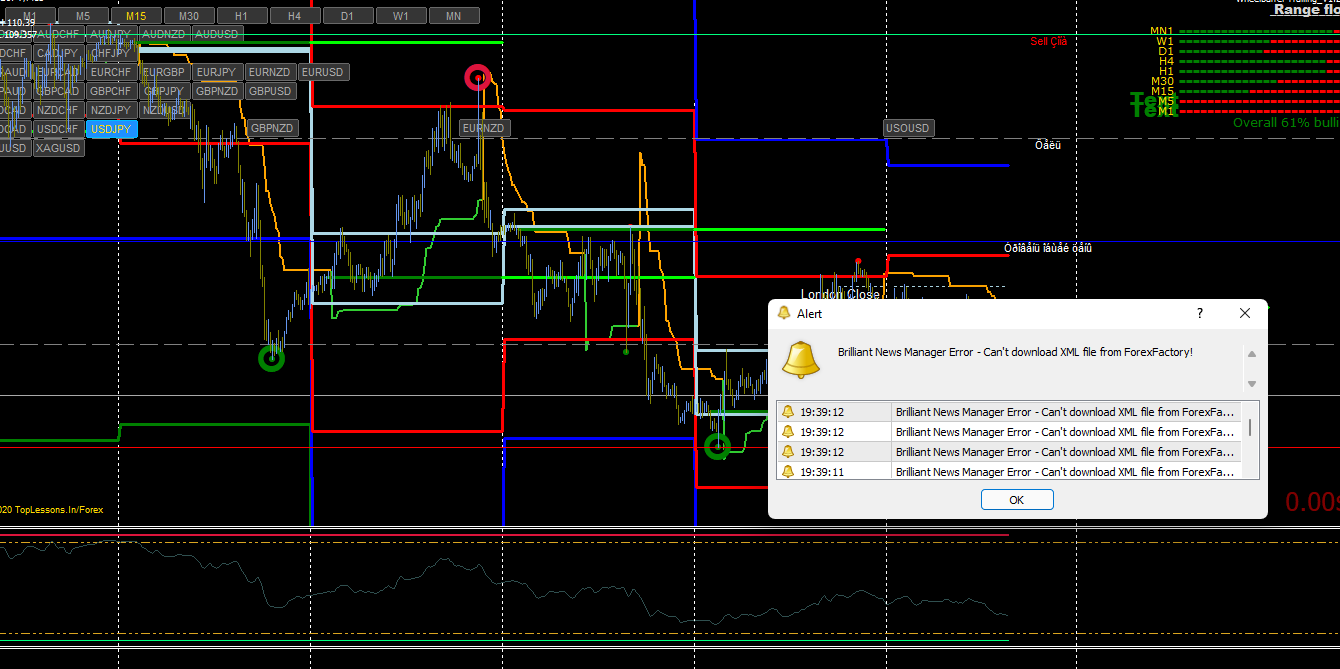Click the Brilliant News Manager Error message text

click(x=1015, y=352)
